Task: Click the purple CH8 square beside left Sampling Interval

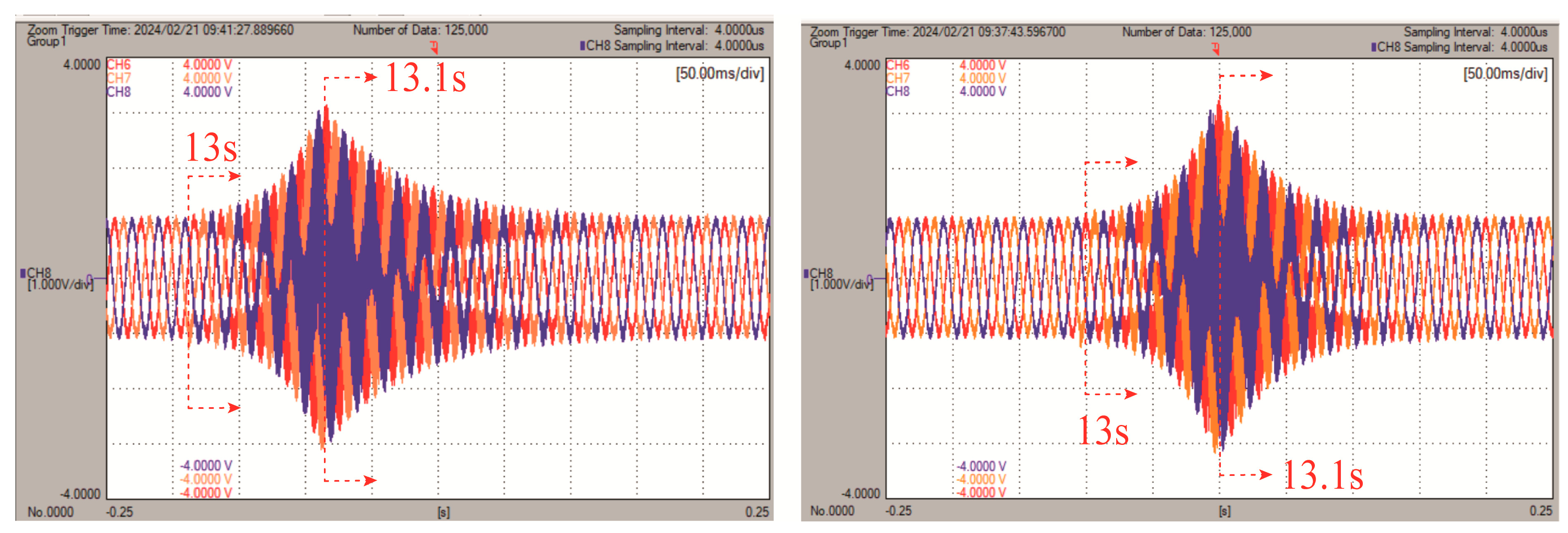Action: pos(583,46)
